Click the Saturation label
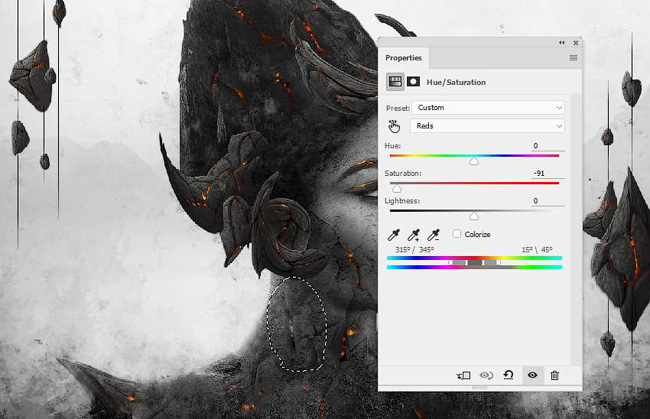Image resolution: width=650 pixels, height=419 pixels. 403,173
